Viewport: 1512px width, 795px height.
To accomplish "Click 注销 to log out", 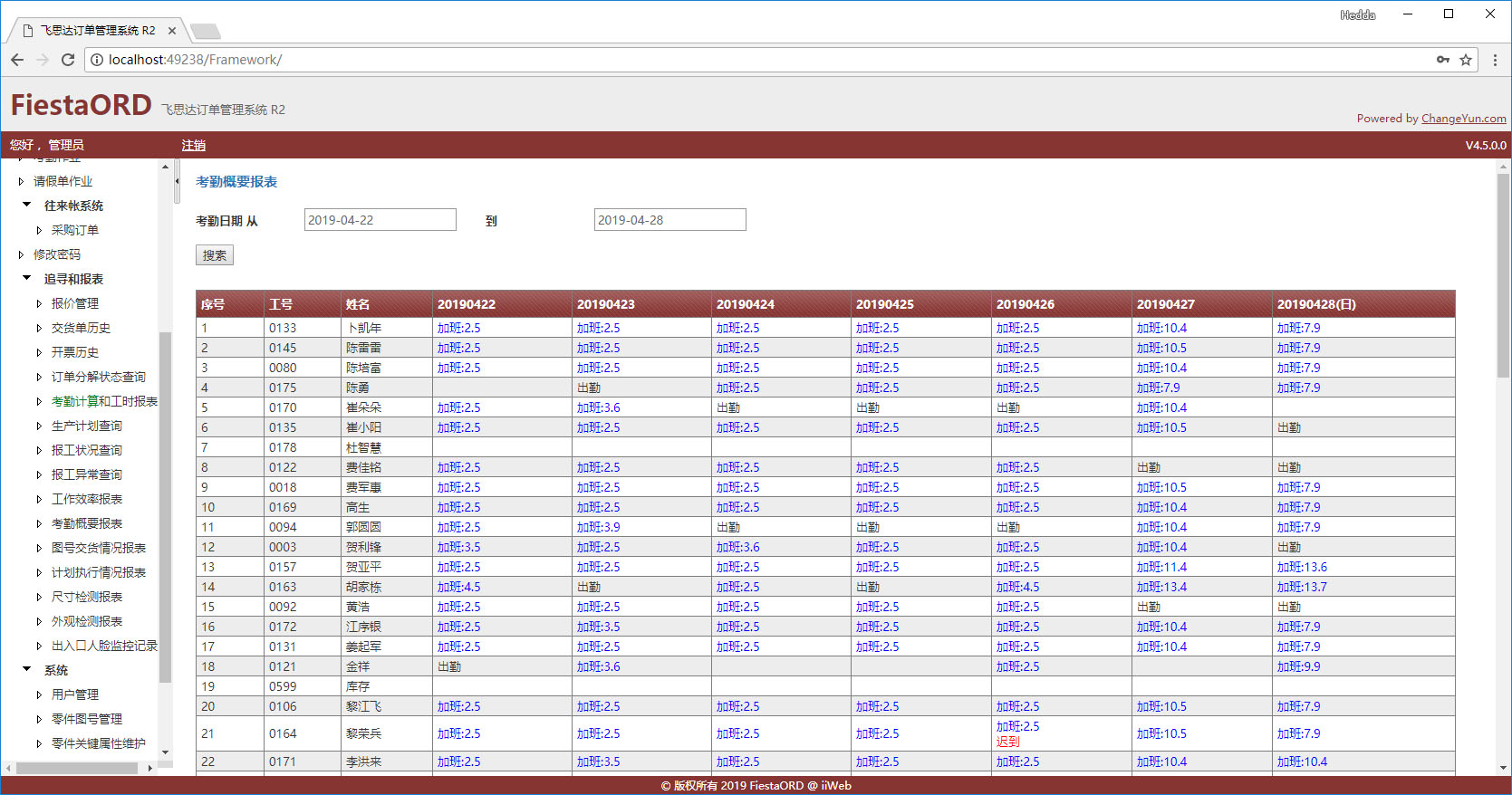I will click(194, 145).
